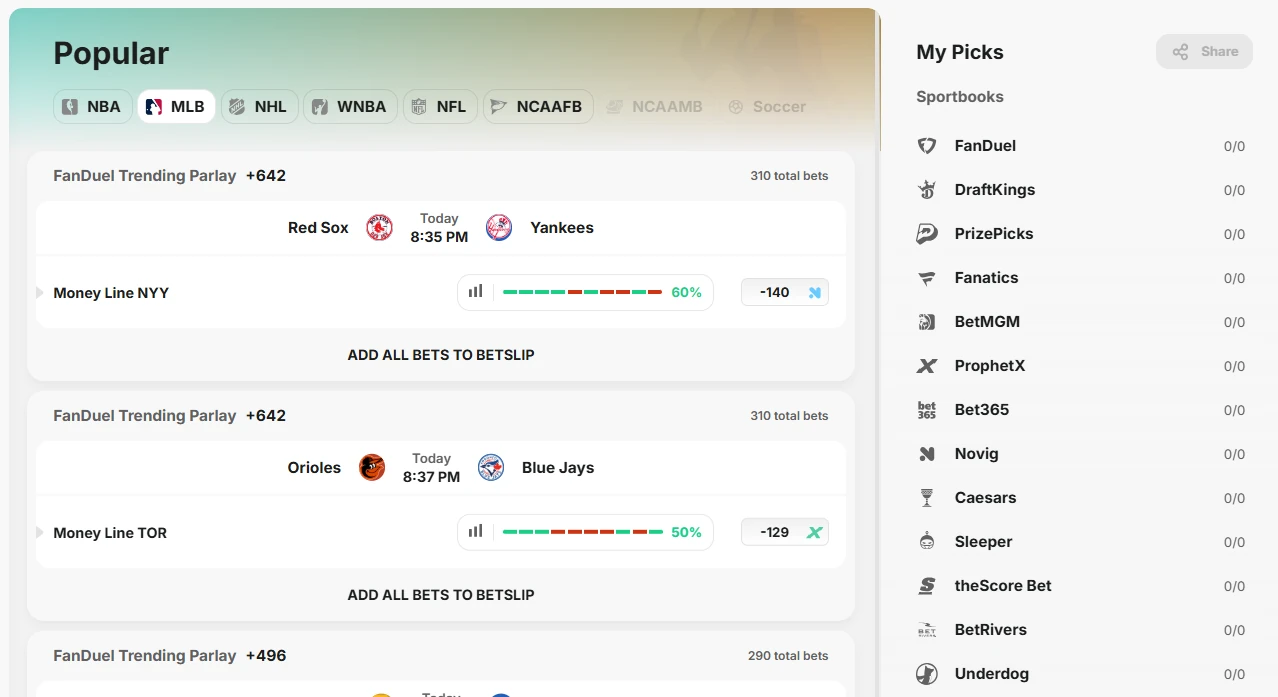1278x697 pixels.
Task: Click the "Money Line NYY" label
Action: tap(111, 293)
